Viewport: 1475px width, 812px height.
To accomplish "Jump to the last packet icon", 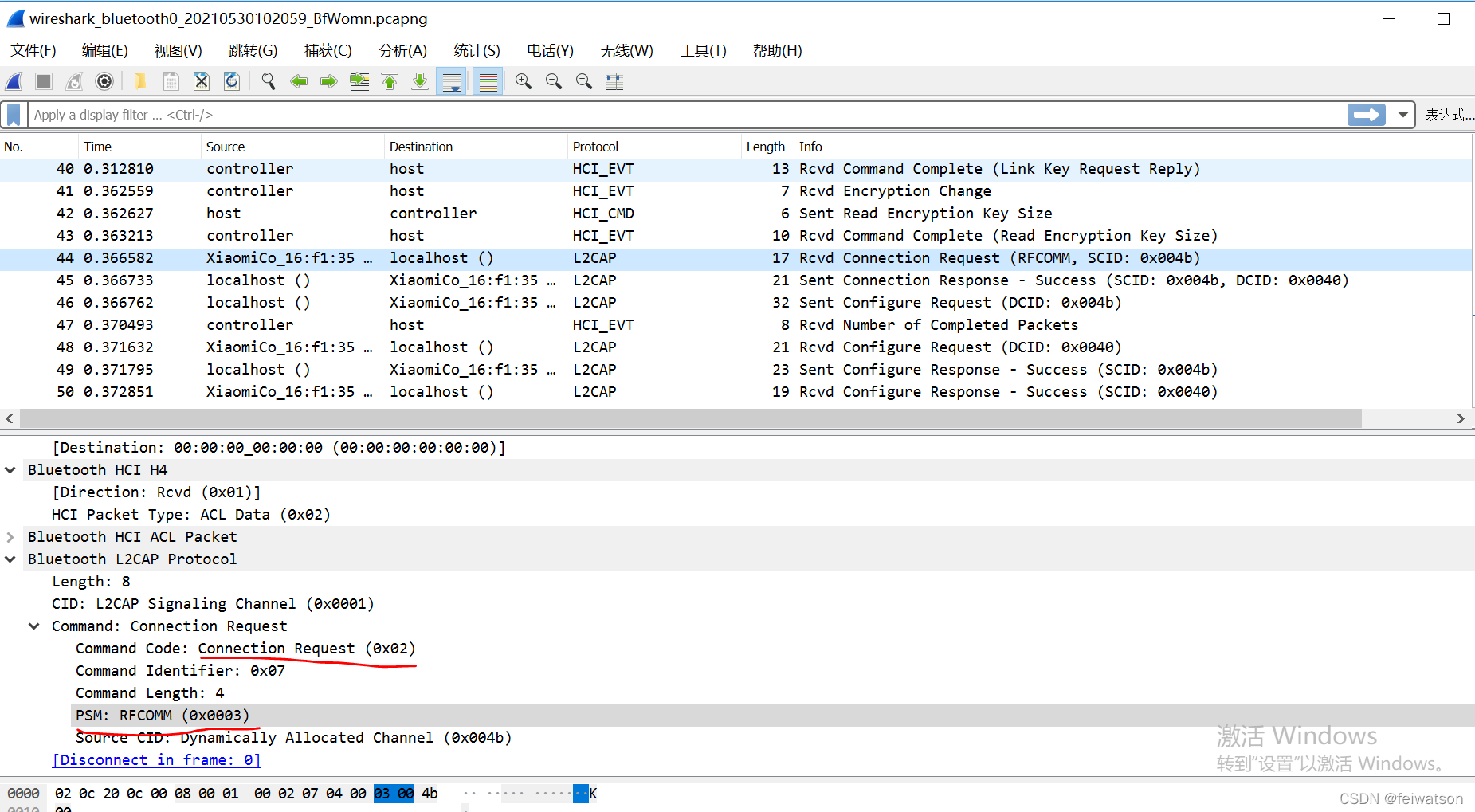I will click(x=420, y=81).
